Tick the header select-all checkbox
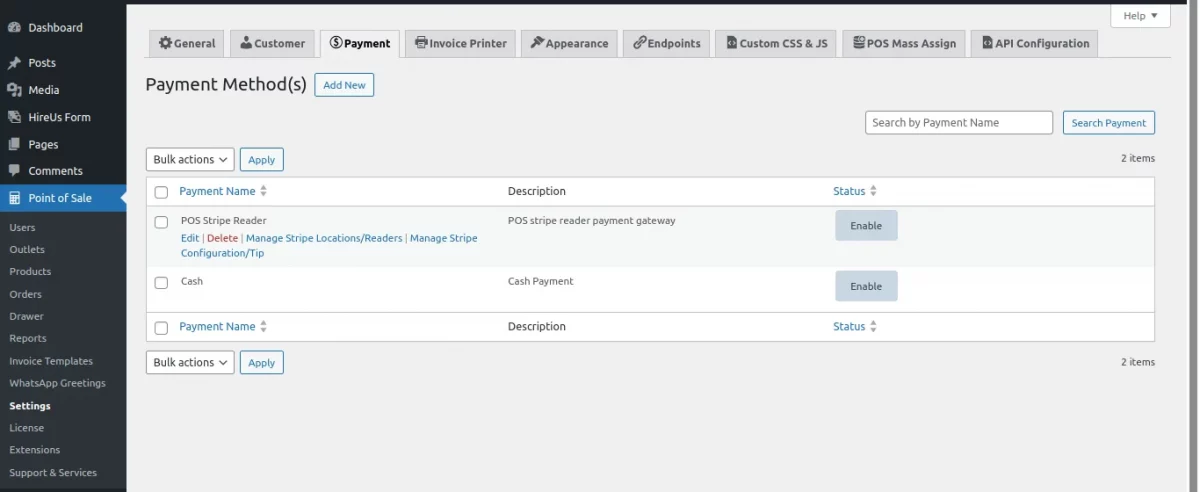Image resolution: width=1200 pixels, height=492 pixels. point(161,192)
